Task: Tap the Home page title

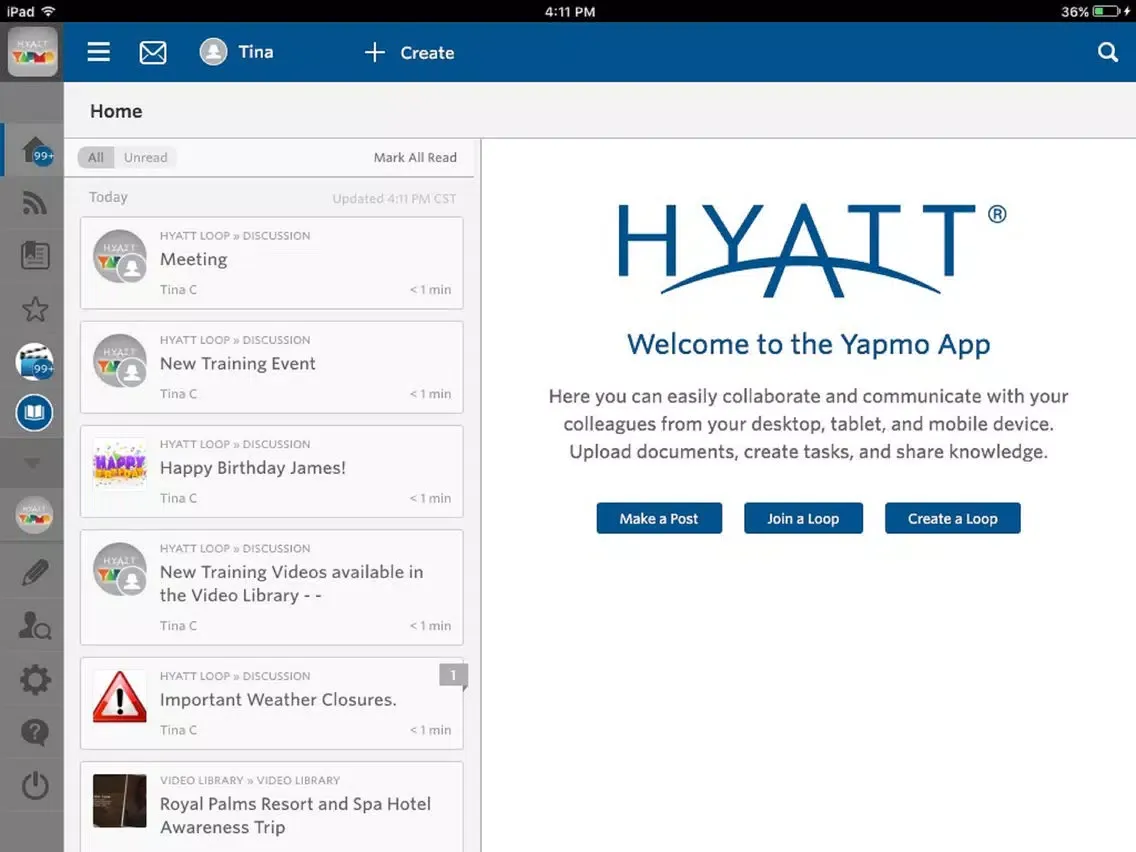Action: 116,111
